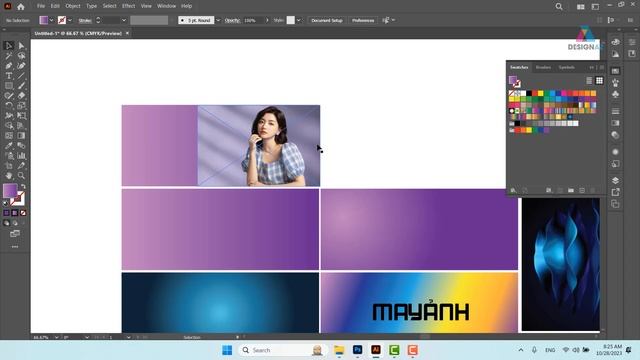Select the Hand tool
The width and height of the screenshot is (640, 360).
coord(9,176)
